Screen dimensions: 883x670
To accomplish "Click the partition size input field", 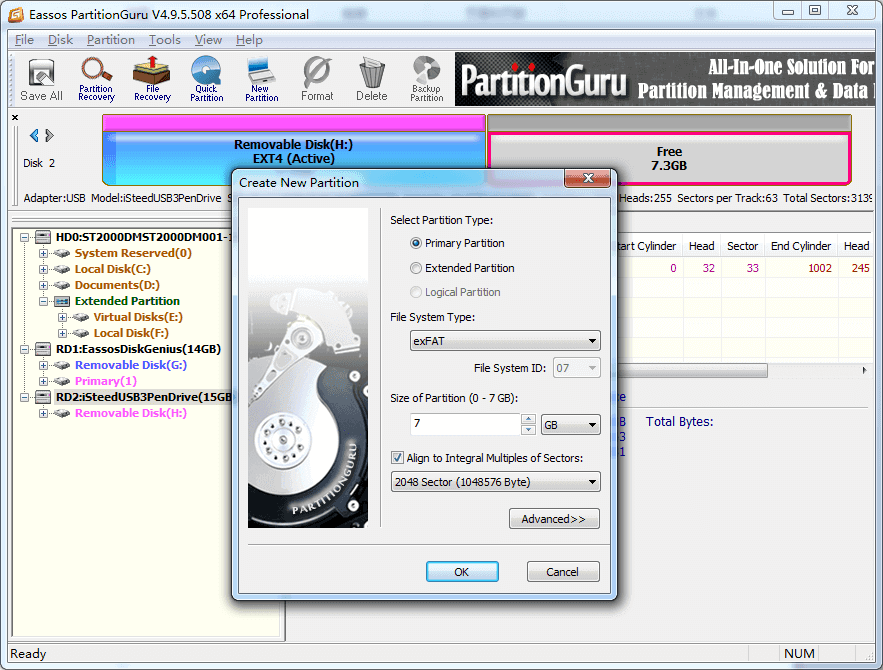I will click(x=465, y=424).
